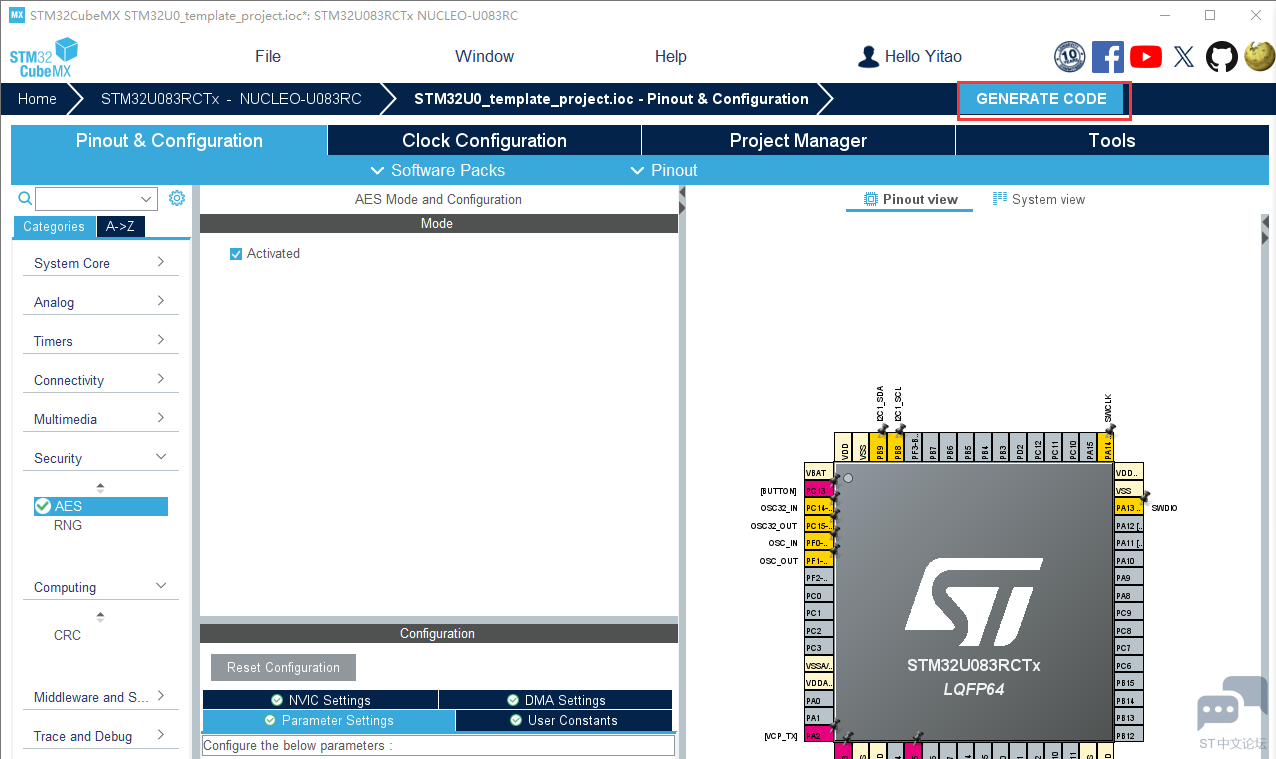The height and width of the screenshot is (759, 1276).
Task: Click the user profile icon beside Hello Yitao
Action: [869, 57]
